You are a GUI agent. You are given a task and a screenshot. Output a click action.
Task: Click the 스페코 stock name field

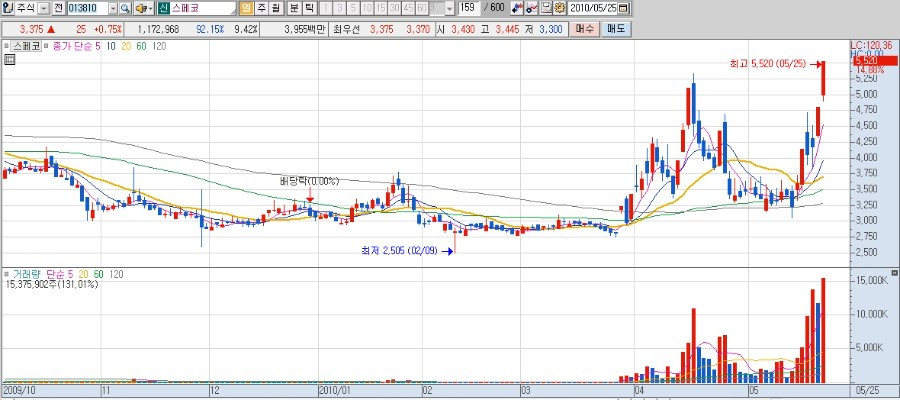pyautogui.click(x=203, y=9)
